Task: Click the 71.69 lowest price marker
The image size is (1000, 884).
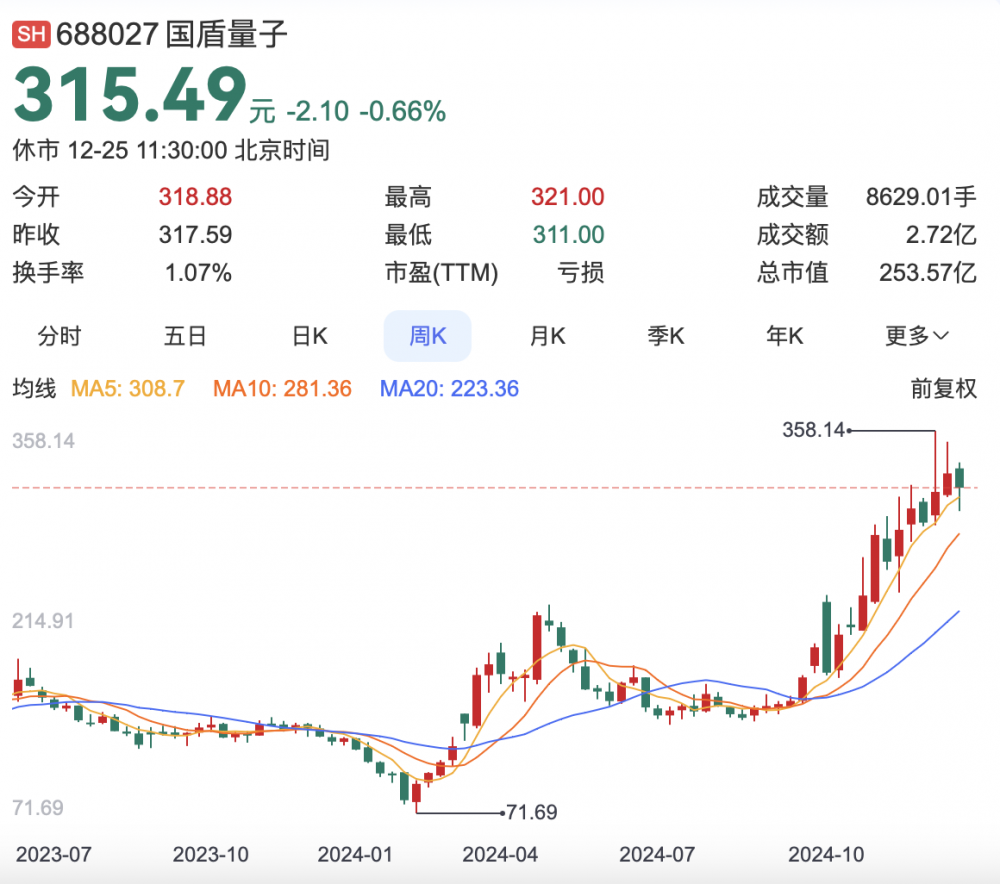Action: click(530, 812)
